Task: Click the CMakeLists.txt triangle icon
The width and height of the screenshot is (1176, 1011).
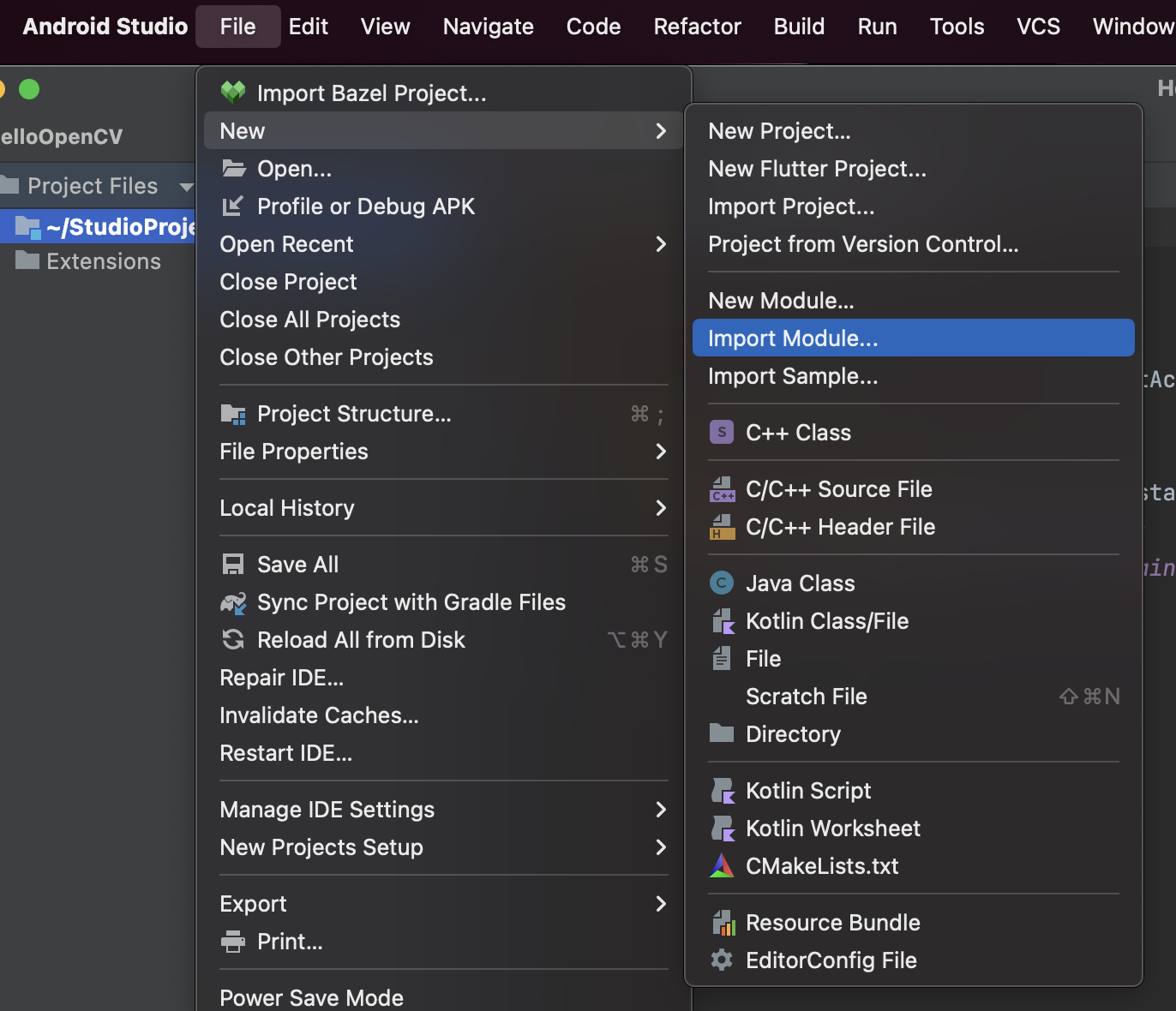Action: pyautogui.click(x=722, y=865)
